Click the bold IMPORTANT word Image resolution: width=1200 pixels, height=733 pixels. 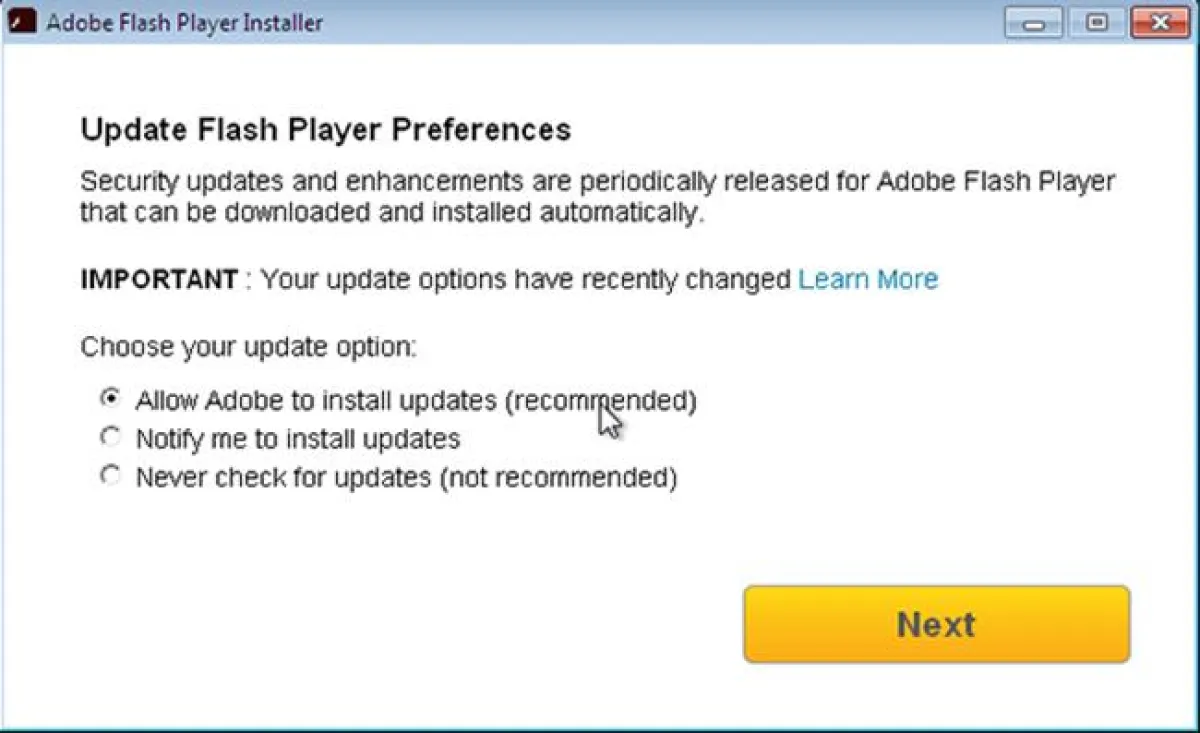159,279
